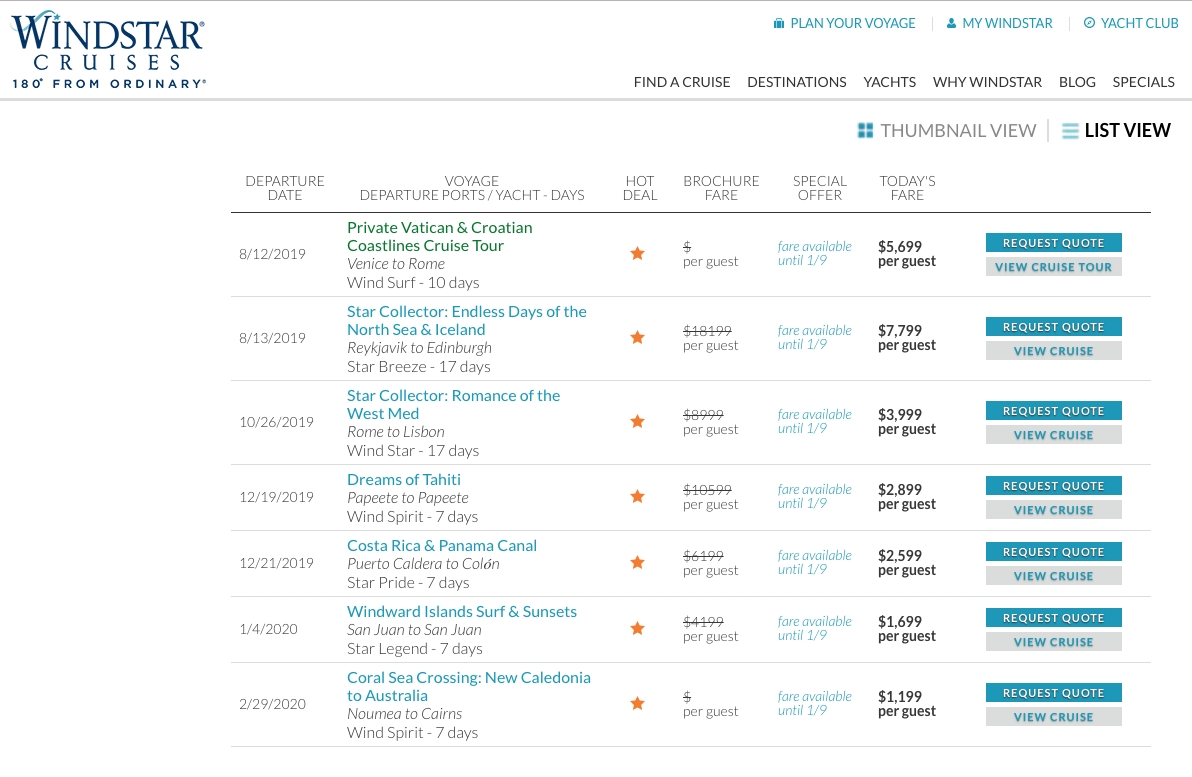1192x777 pixels.
Task: Open Why Windstar menu item
Action: [988, 82]
